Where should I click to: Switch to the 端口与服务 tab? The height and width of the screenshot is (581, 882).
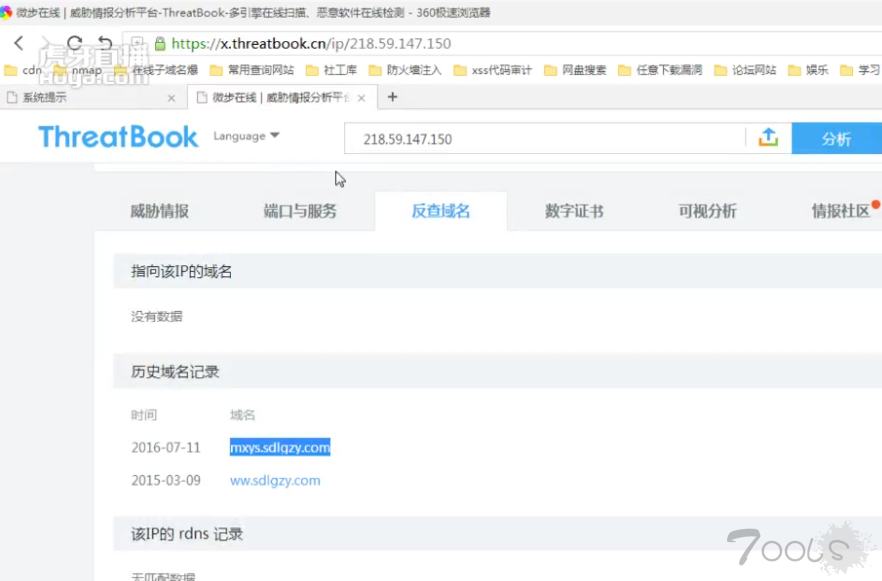(x=300, y=211)
